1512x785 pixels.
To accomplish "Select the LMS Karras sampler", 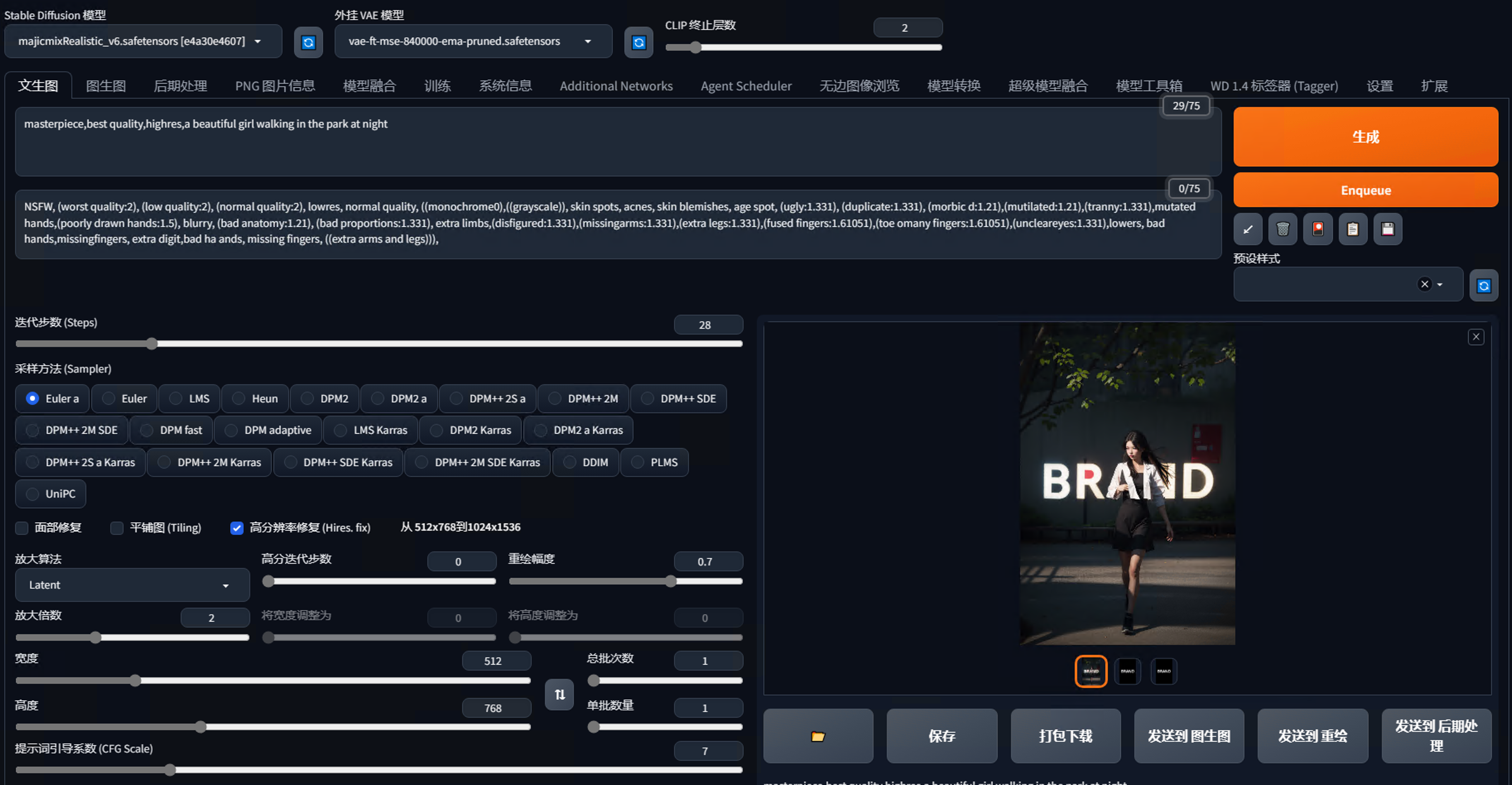I will click(x=371, y=430).
